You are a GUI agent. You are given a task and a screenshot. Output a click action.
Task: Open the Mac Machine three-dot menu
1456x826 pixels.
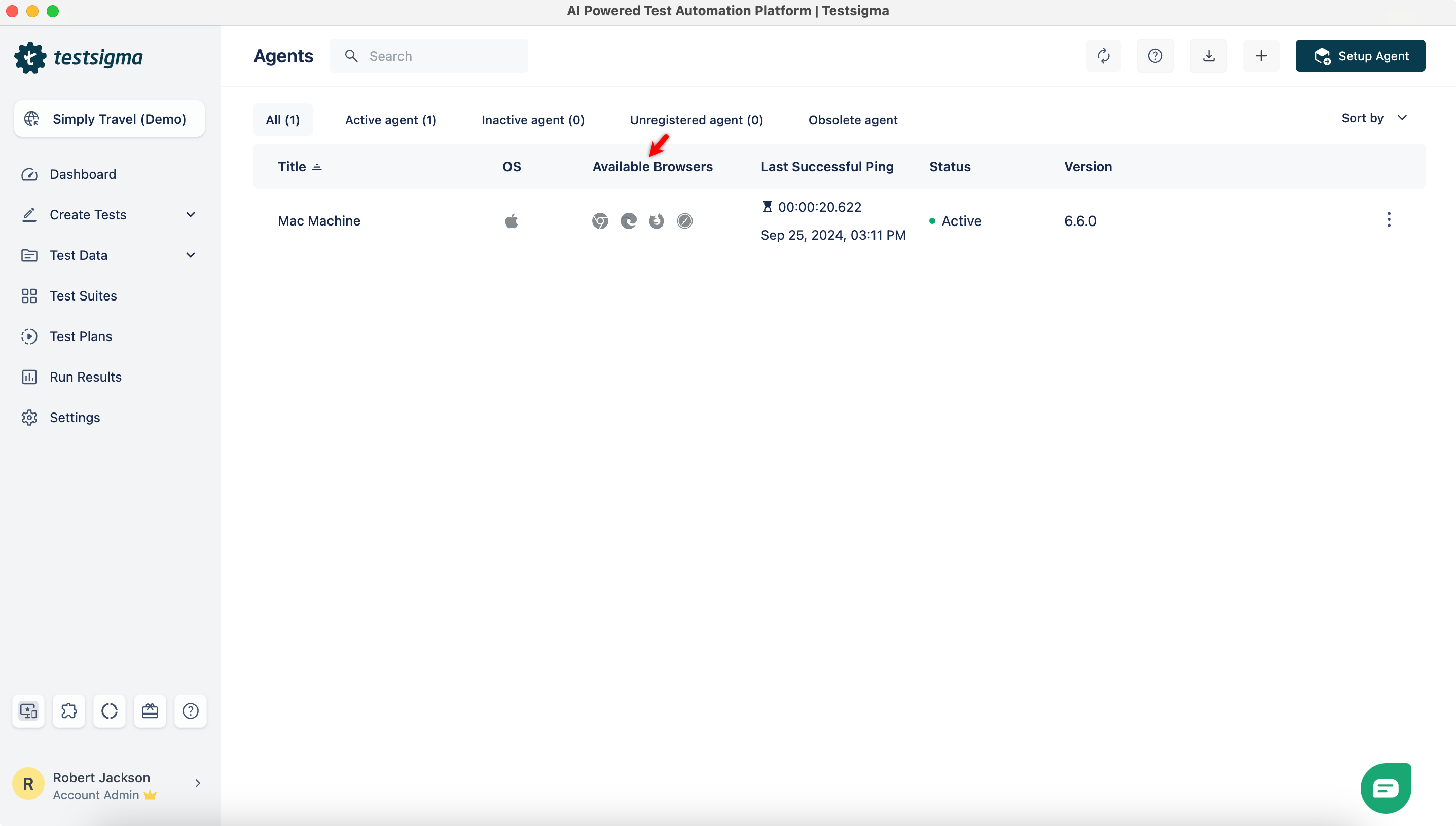tap(1389, 219)
